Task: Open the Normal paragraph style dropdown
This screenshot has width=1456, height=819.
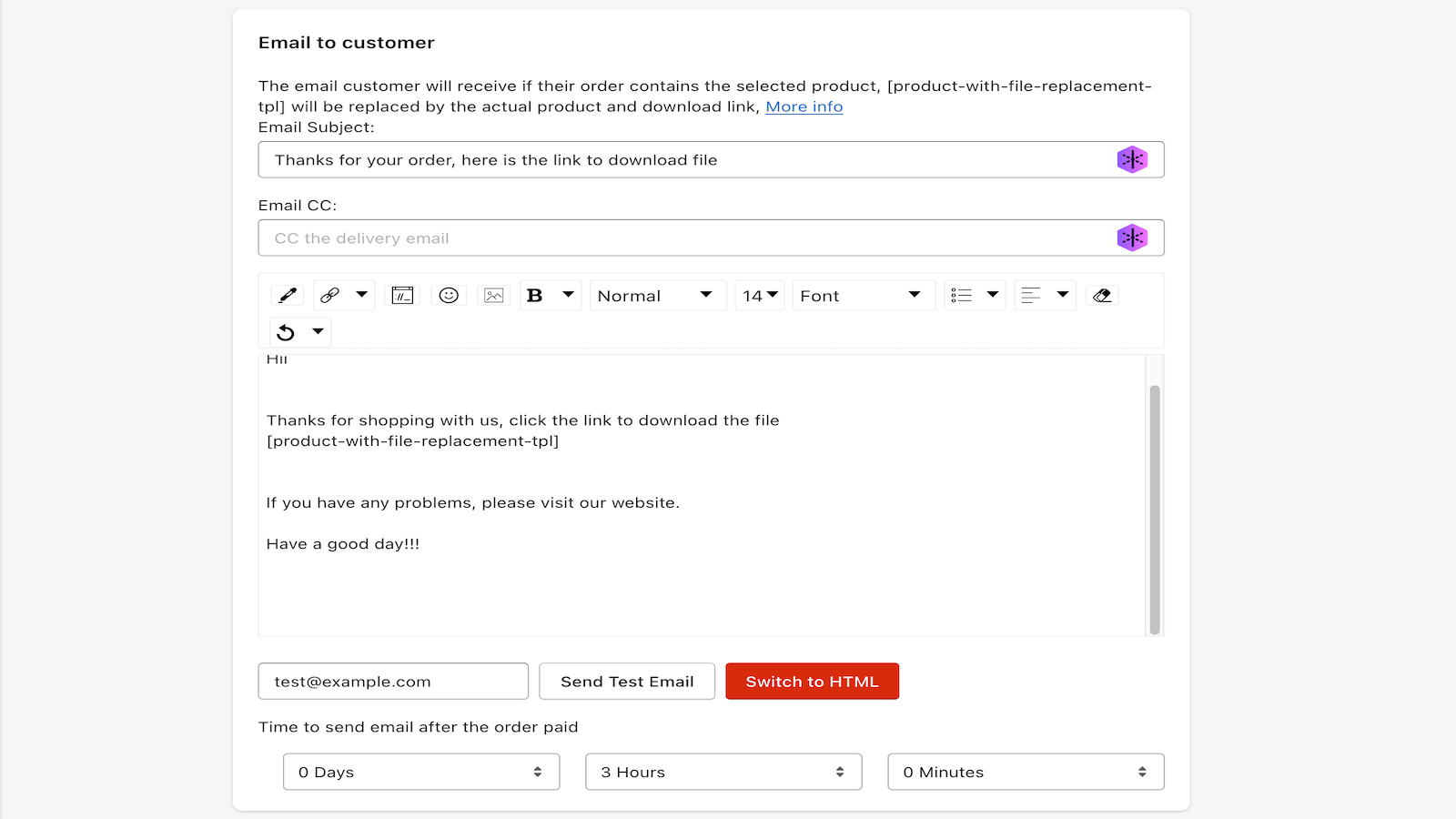Action: (657, 295)
